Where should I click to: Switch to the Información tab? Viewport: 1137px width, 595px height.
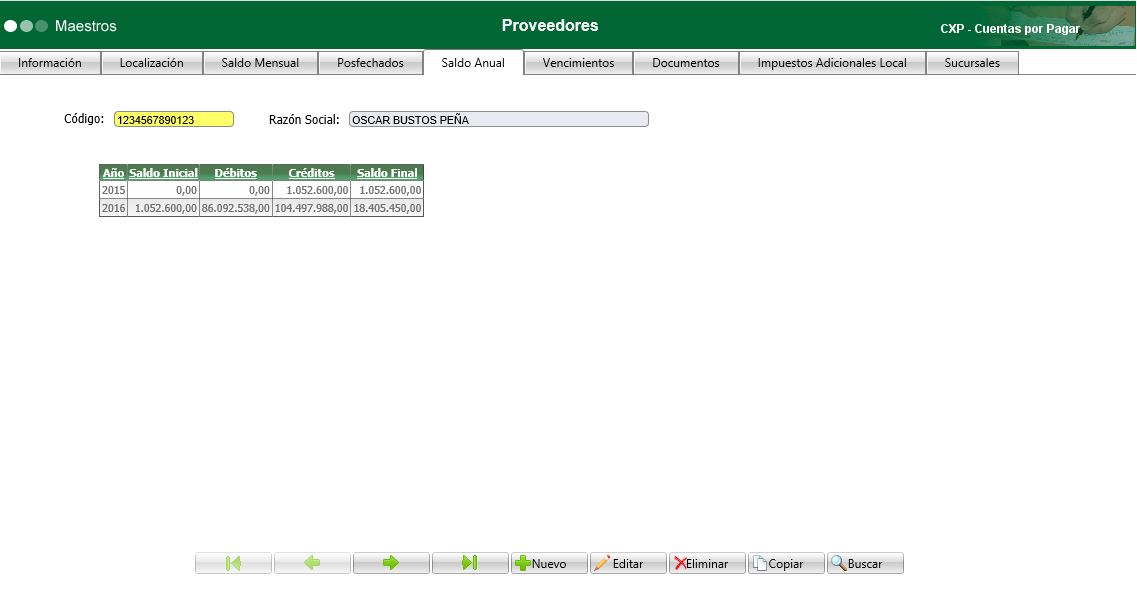point(50,63)
